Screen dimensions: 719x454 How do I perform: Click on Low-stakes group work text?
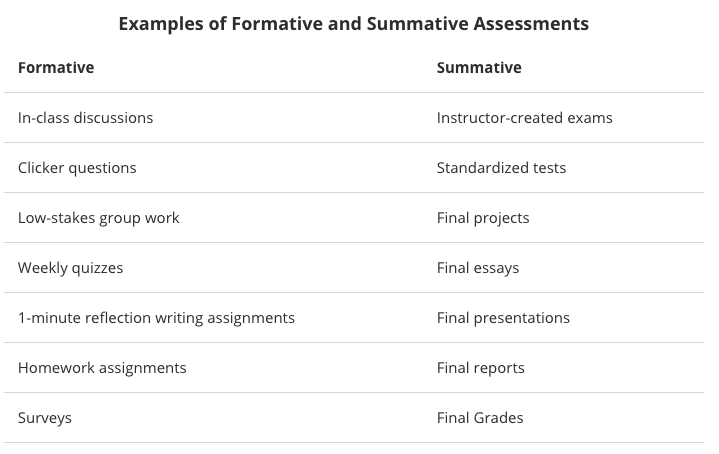tap(99, 218)
